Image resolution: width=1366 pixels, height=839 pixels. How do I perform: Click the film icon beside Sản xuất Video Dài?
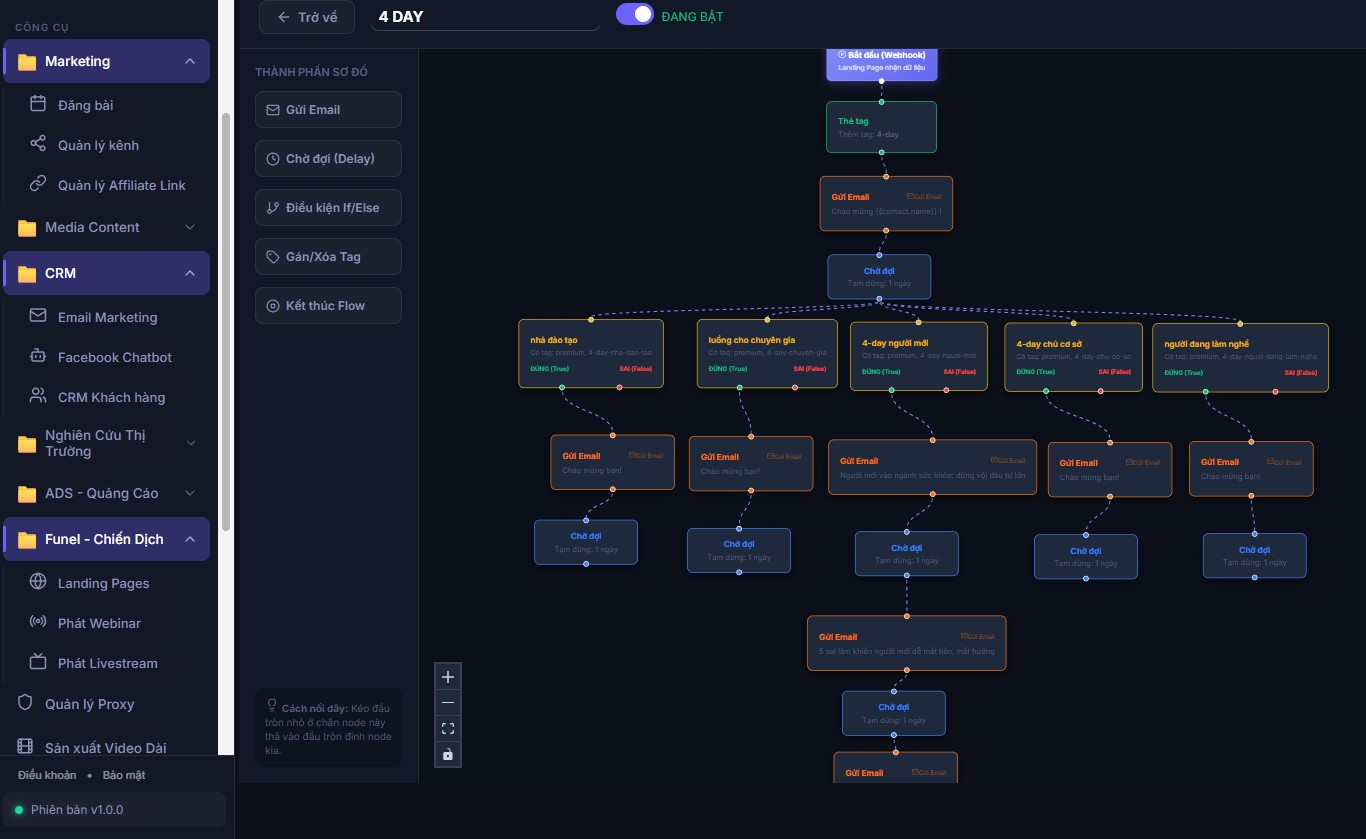pyautogui.click(x=26, y=747)
